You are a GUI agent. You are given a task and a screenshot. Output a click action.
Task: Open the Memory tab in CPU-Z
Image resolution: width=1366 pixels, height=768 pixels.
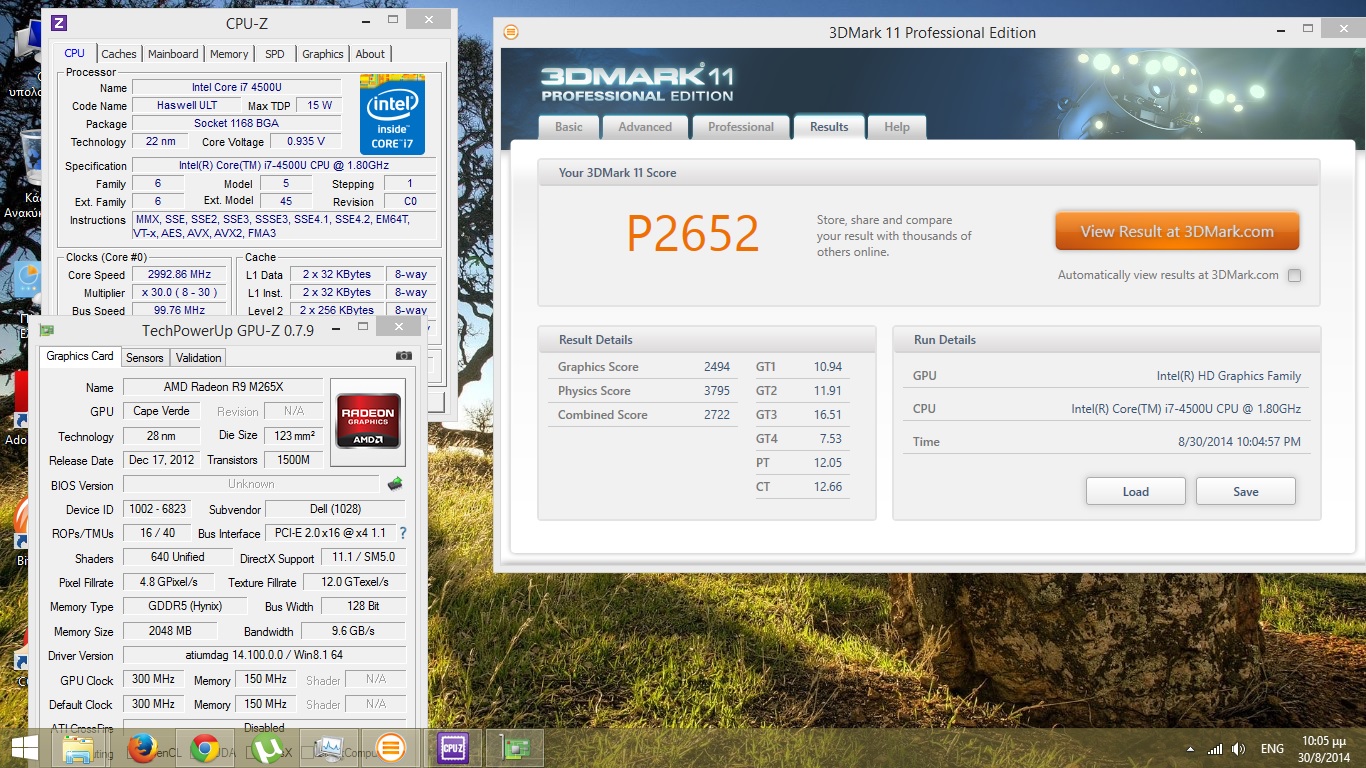pyautogui.click(x=229, y=54)
